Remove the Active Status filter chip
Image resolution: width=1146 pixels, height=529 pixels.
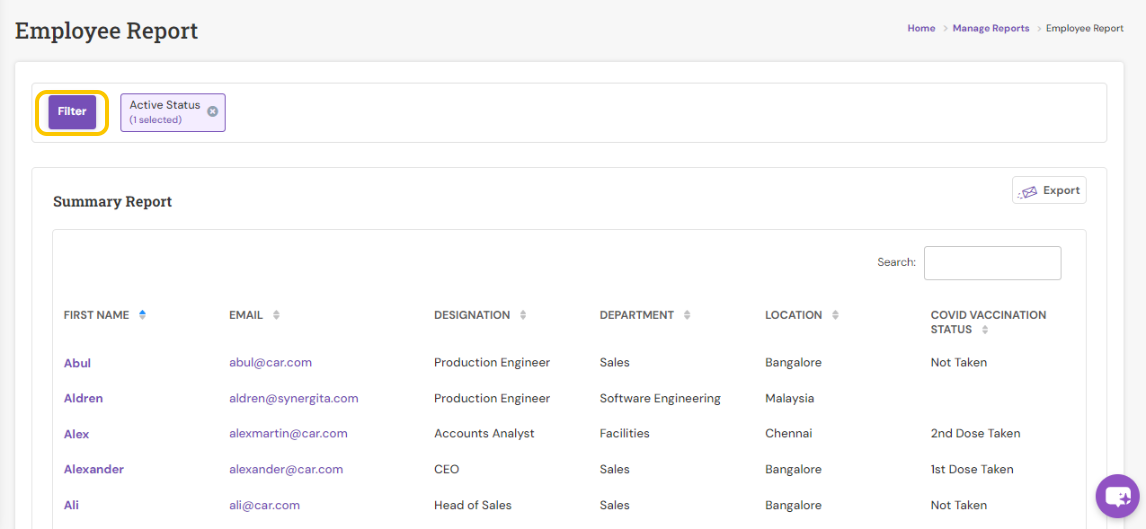click(212, 112)
